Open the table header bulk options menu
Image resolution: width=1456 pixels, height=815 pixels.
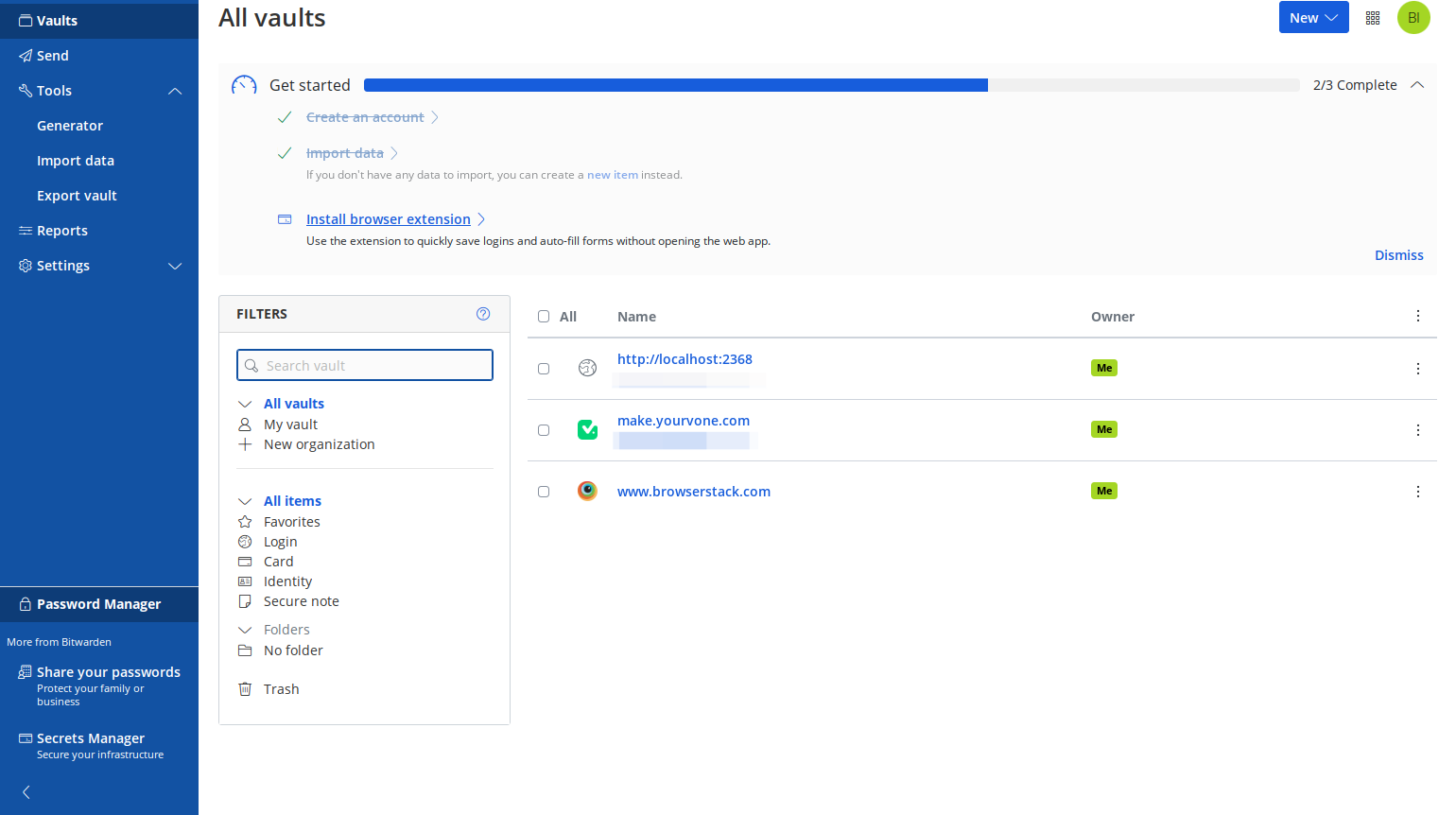coord(1418,316)
